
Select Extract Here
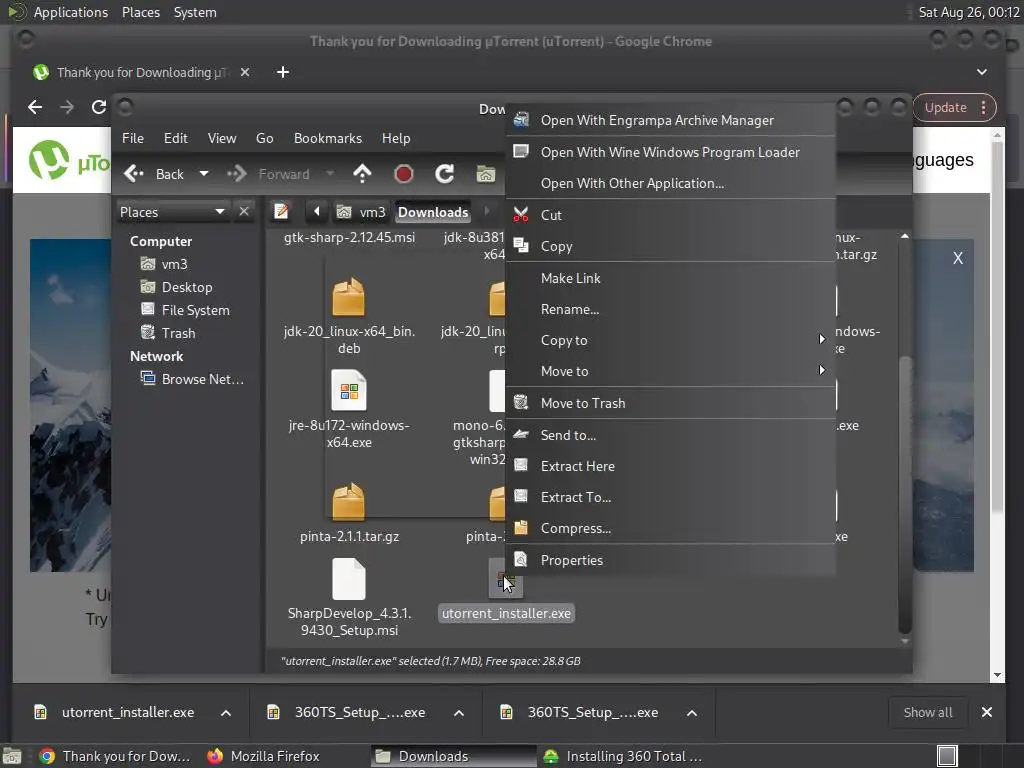[671, 466]
